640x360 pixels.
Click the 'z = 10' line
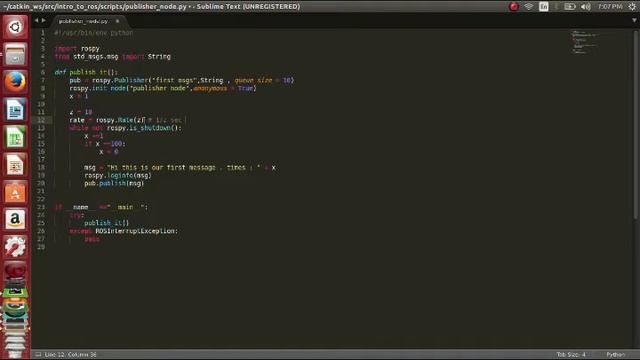pyautogui.click(x=81, y=112)
